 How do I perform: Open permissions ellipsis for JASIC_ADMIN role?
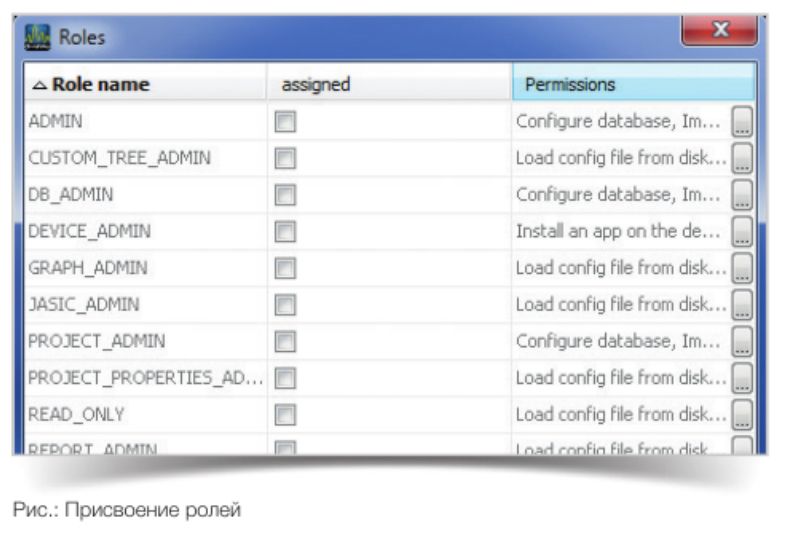[x=742, y=305]
